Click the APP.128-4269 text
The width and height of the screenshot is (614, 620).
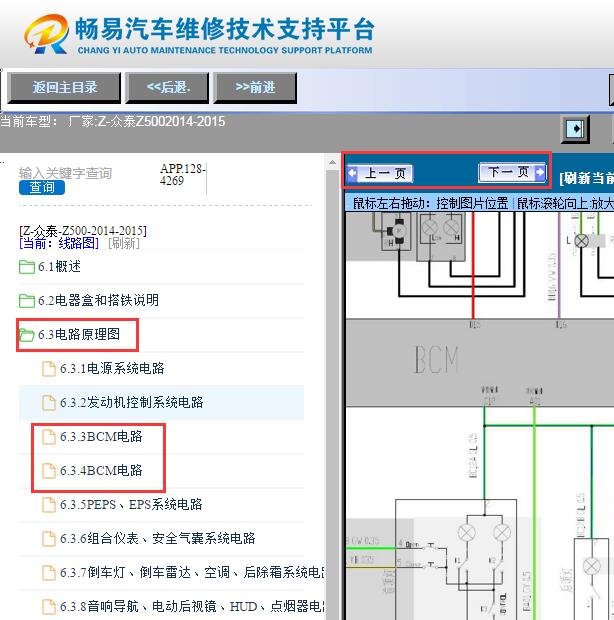pos(182,174)
